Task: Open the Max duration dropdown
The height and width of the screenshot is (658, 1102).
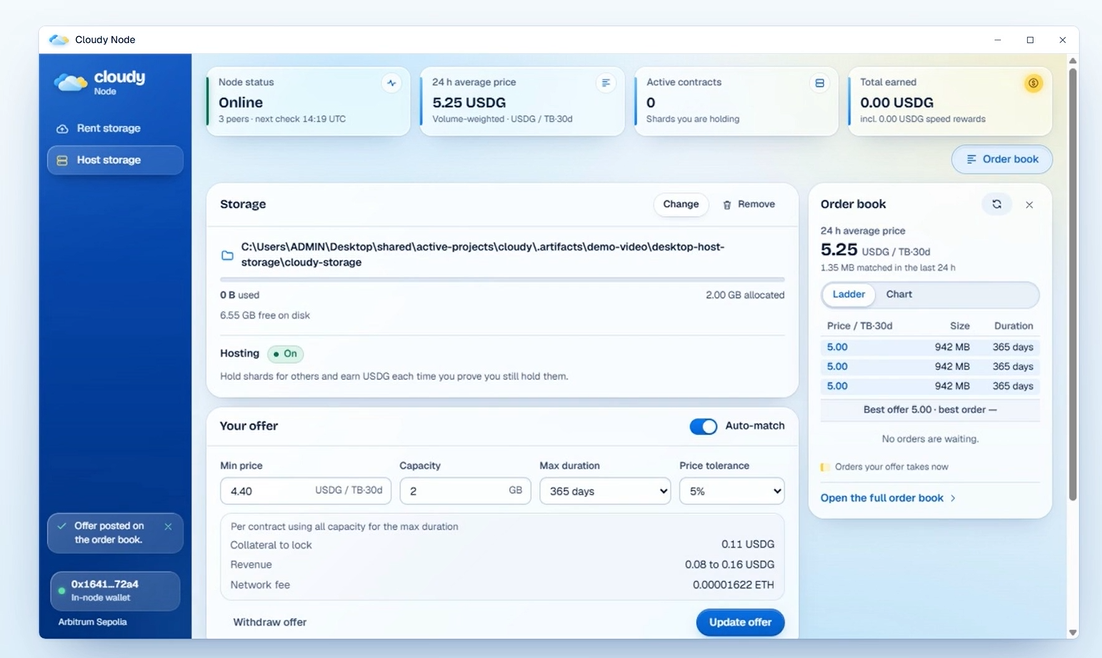Action: click(605, 491)
